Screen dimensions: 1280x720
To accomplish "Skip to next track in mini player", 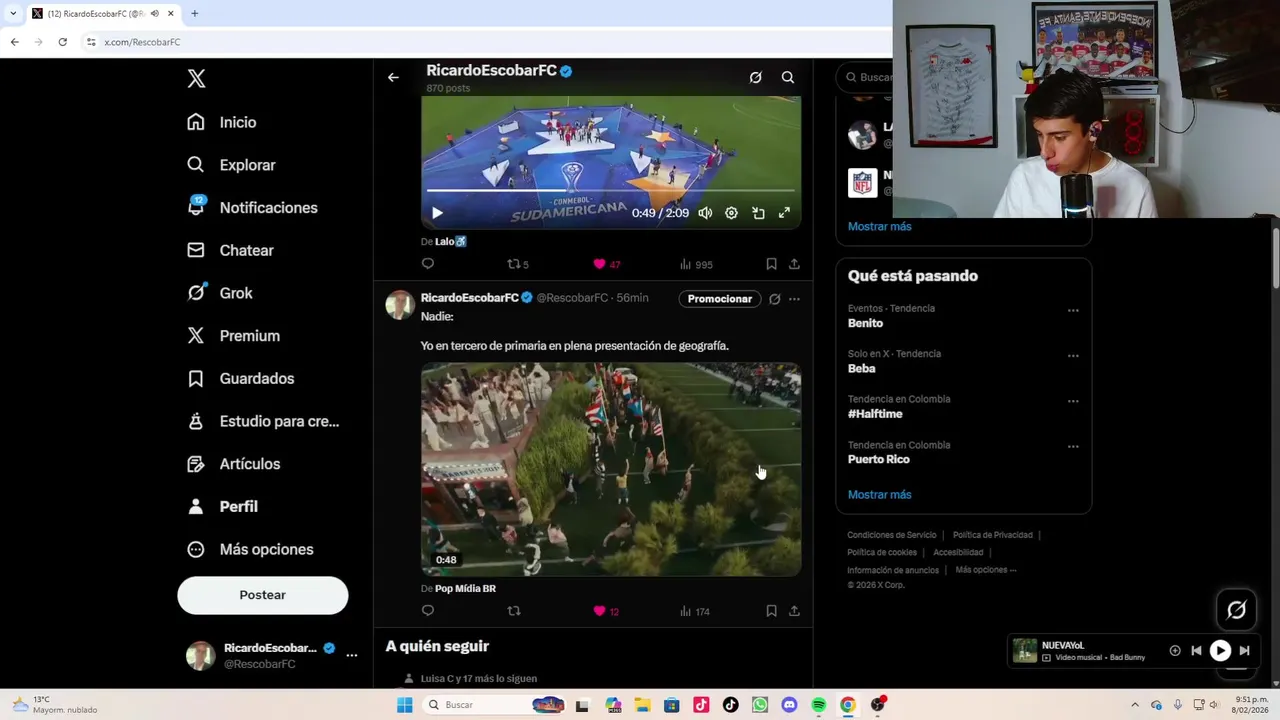I will tap(1244, 650).
